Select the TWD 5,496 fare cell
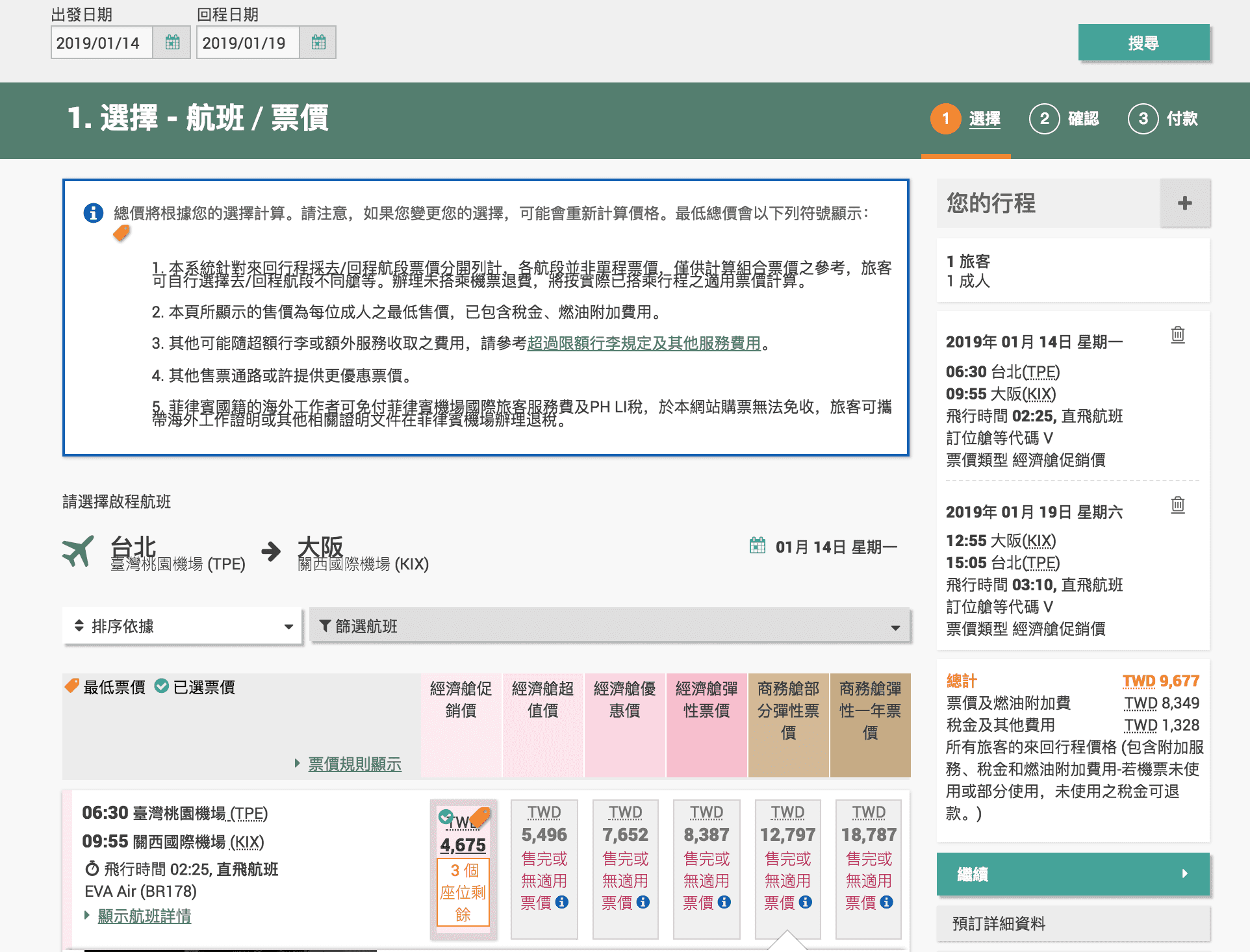Viewport: 1250px width, 952px height. pyautogui.click(x=544, y=869)
